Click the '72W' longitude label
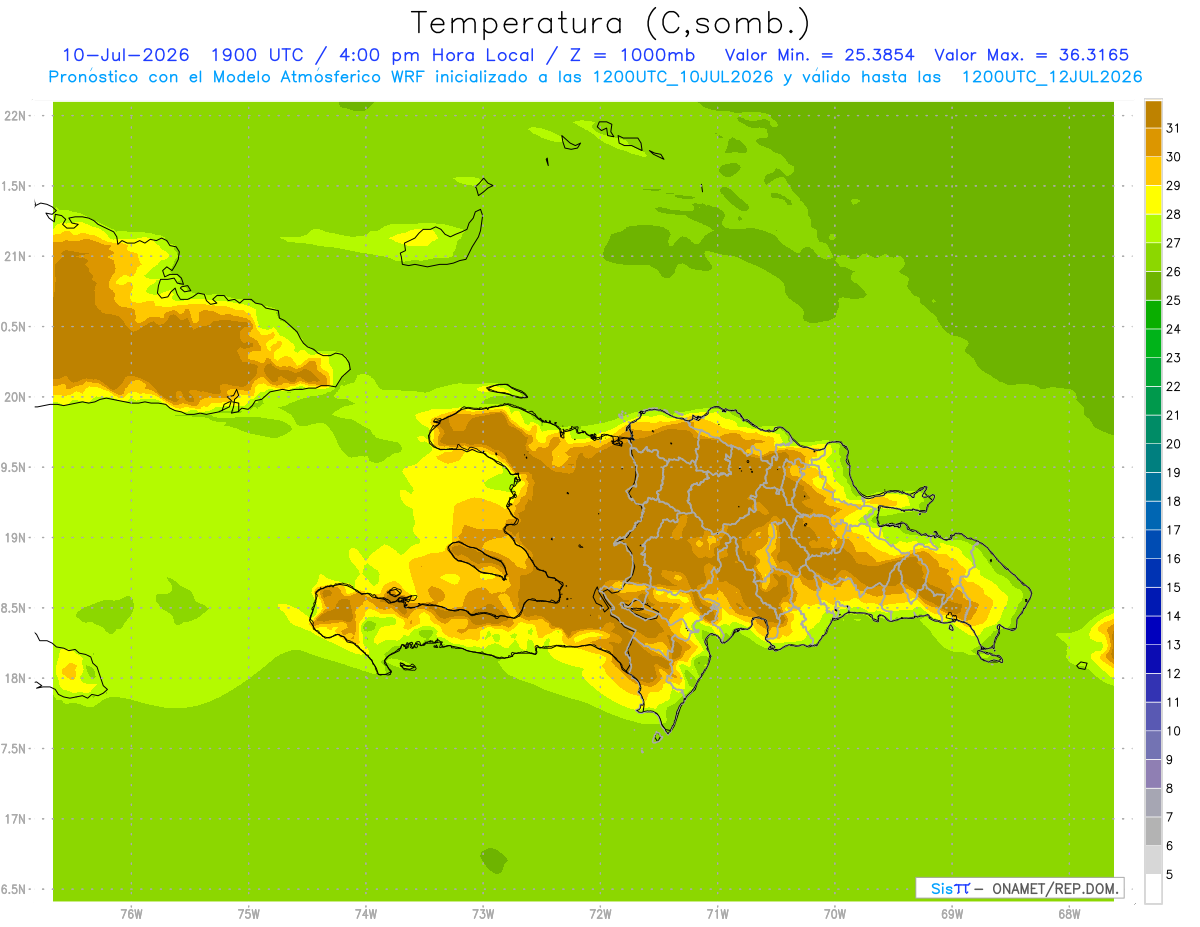 coord(601,914)
